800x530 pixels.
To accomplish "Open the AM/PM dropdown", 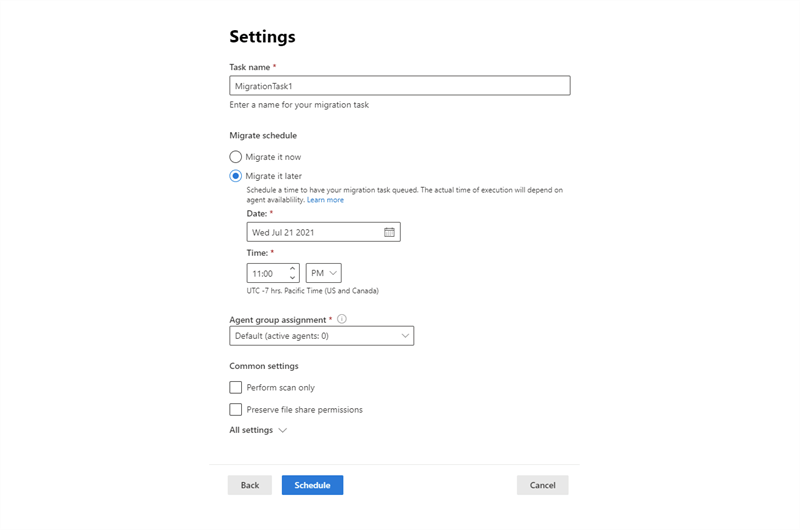I will click(323, 273).
